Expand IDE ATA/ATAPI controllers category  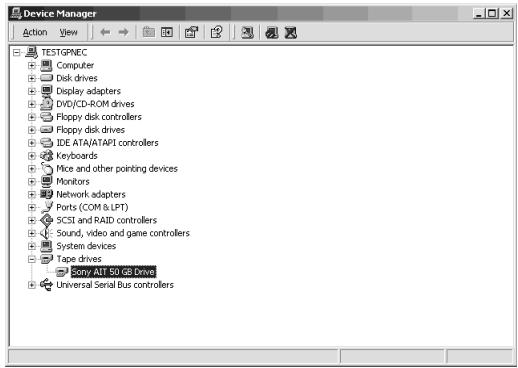pyautogui.click(x=32, y=143)
